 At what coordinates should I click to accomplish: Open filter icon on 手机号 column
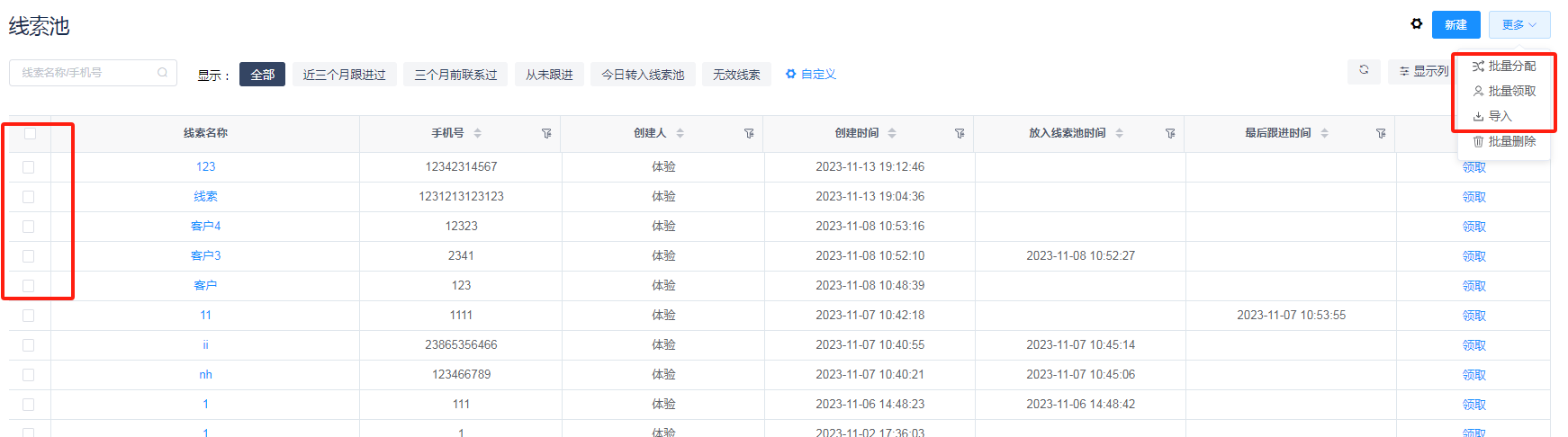[546, 133]
